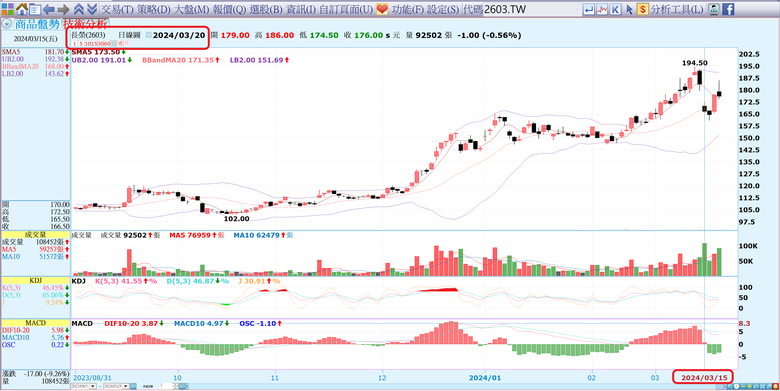780x391 pixels.
Task: Open the date dropdown beside 日線圖
Action: click(x=149, y=35)
